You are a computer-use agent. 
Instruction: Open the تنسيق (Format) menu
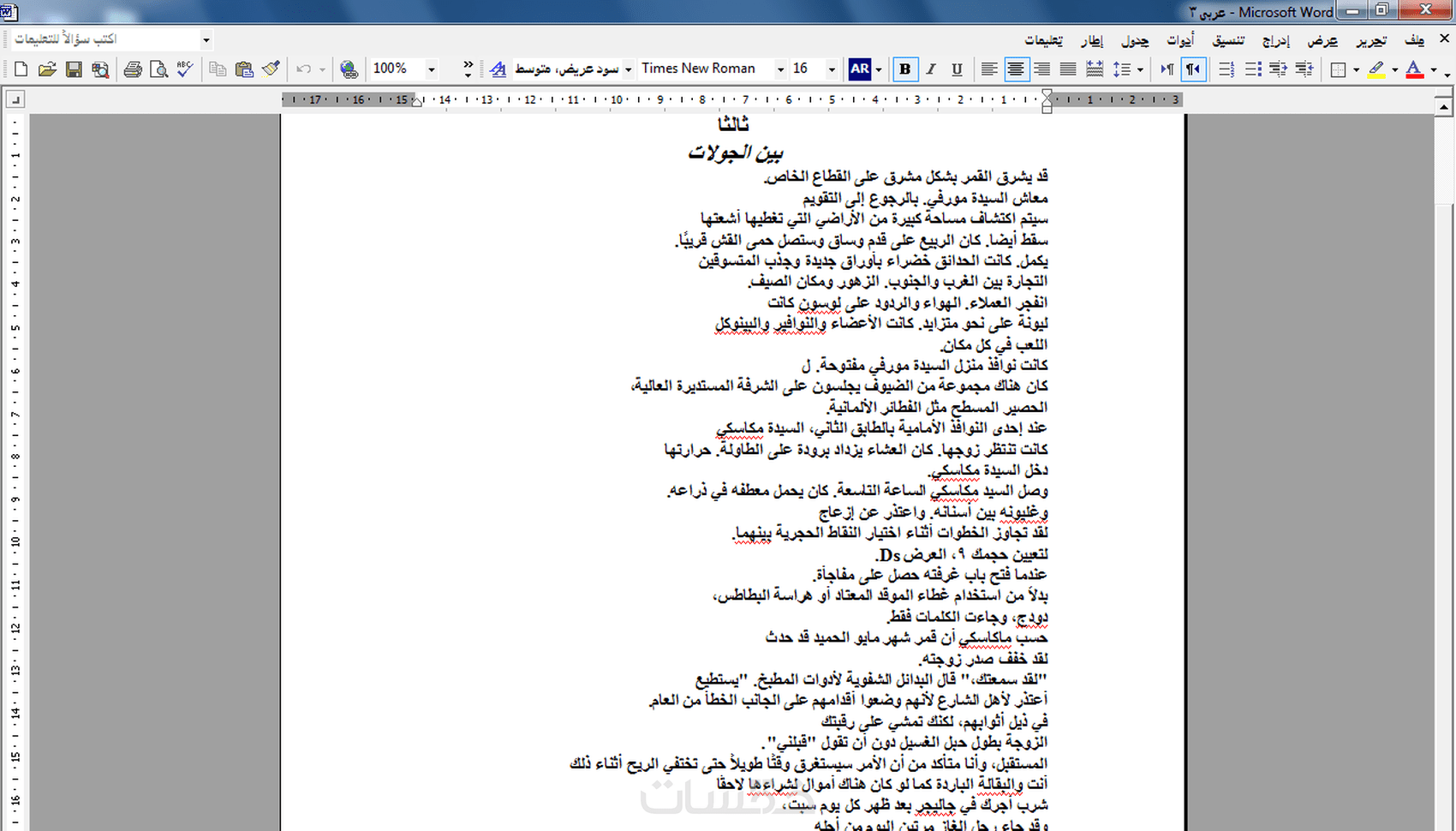(x=1228, y=40)
